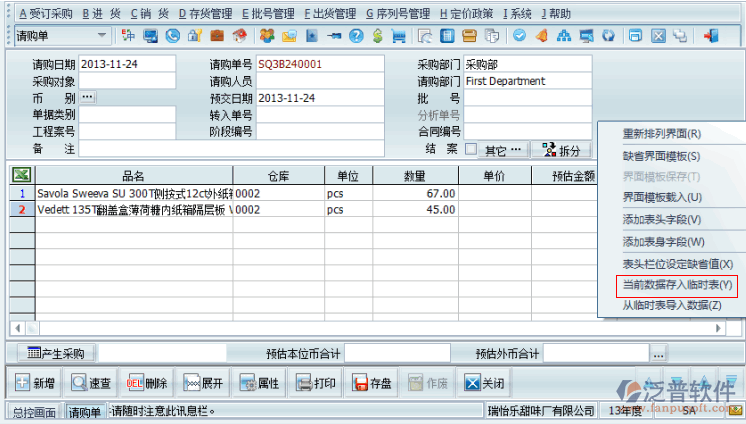The image size is (746, 424).
Task: Toggle the 结案 checkbox
Action: (x=470, y=149)
